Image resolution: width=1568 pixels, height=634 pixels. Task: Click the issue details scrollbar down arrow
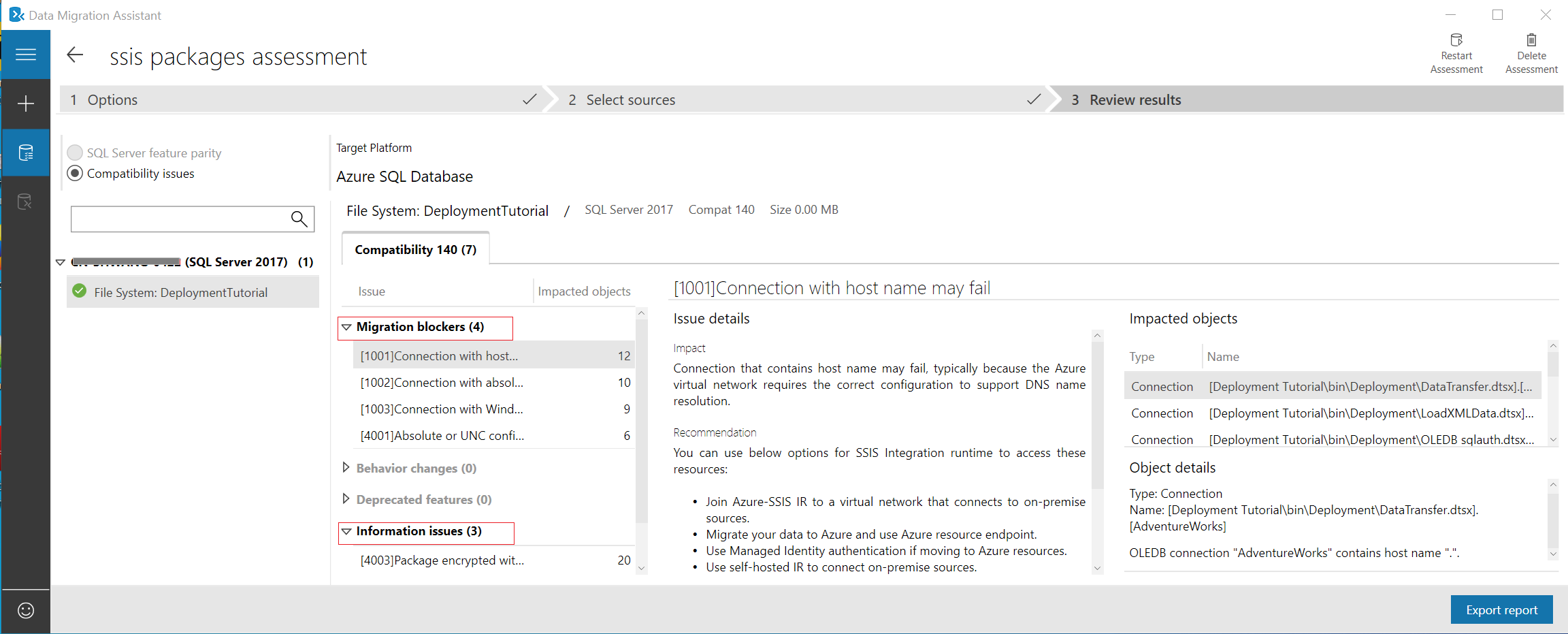tap(1097, 568)
